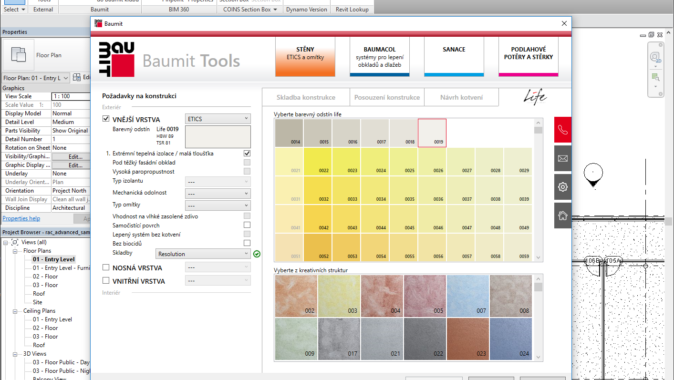Open the Skladby Resolution dropdown
The height and width of the screenshot is (380, 674).
pyautogui.click(x=202, y=254)
